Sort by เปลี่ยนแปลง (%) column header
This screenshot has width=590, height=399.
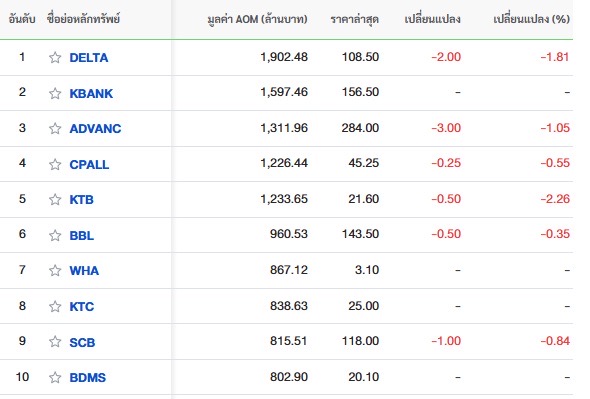pos(531,19)
